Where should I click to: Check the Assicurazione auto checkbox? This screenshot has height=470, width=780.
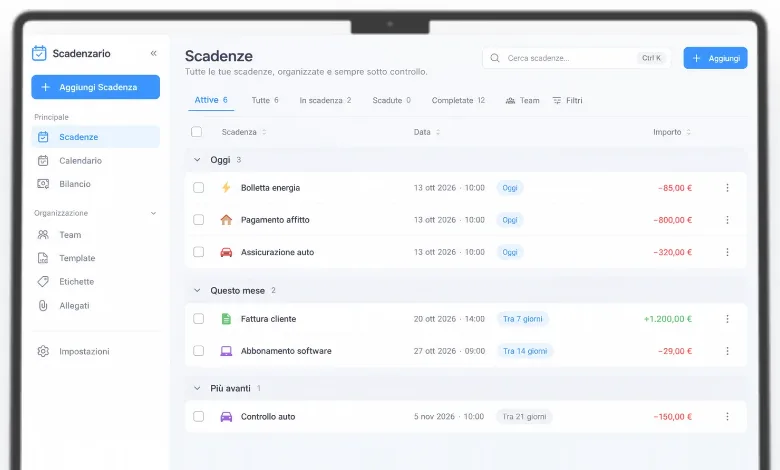click(198, 252)
